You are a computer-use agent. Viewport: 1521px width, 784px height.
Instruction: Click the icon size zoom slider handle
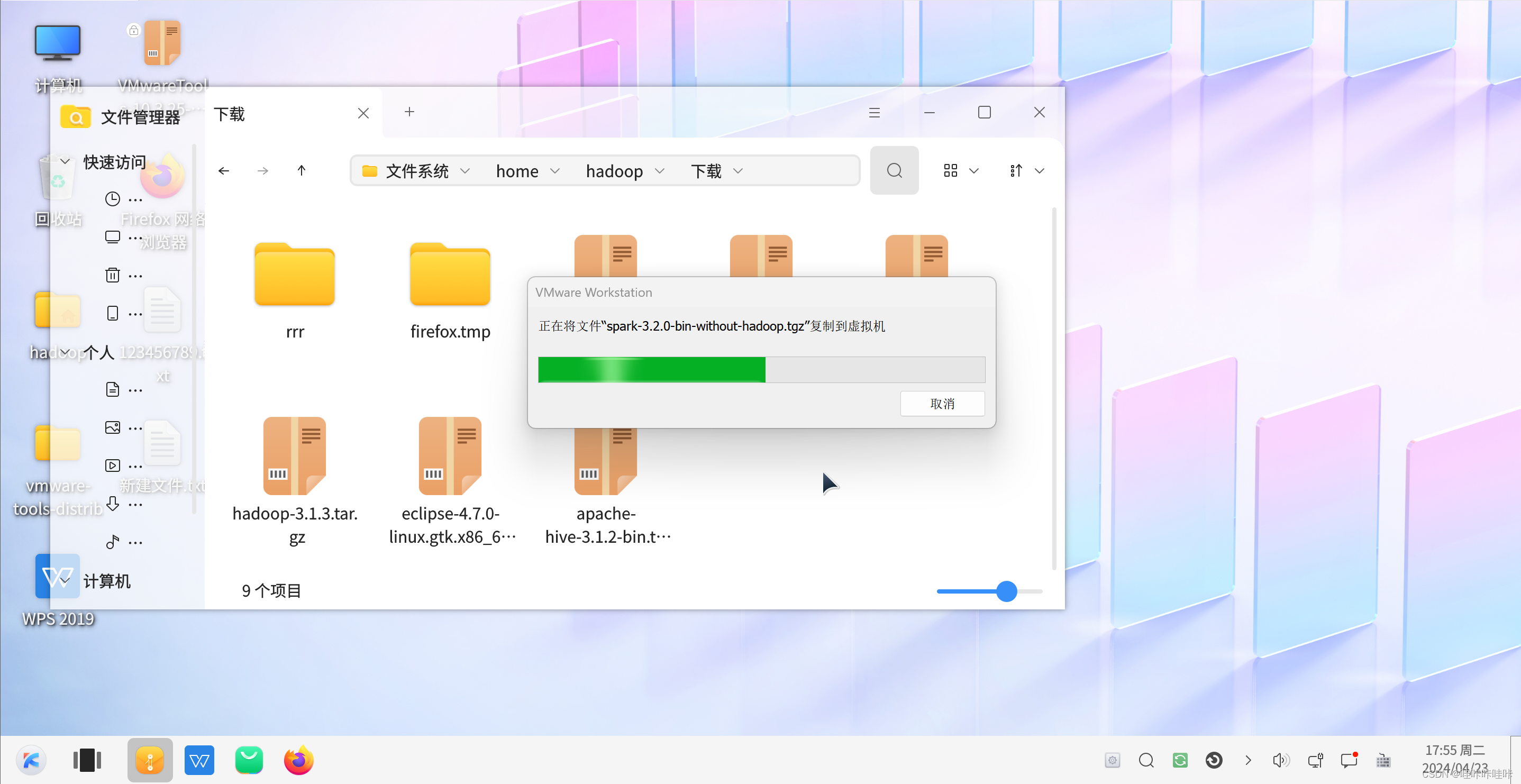coord(1006,591)
